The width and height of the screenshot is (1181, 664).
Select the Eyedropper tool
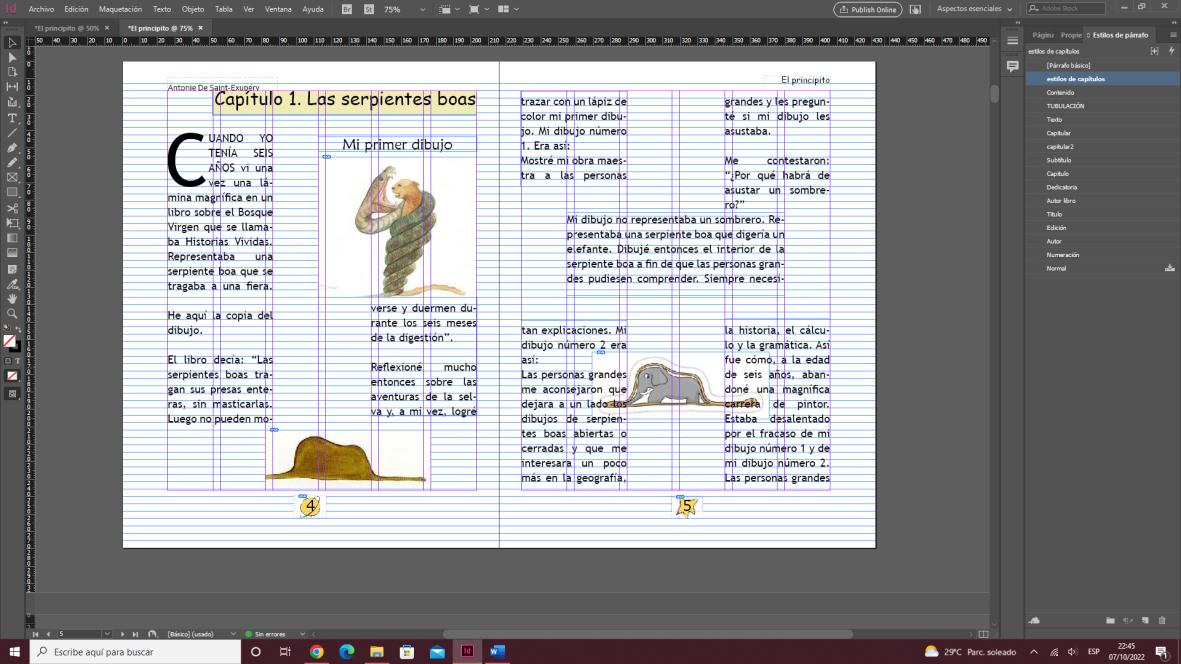12,285
